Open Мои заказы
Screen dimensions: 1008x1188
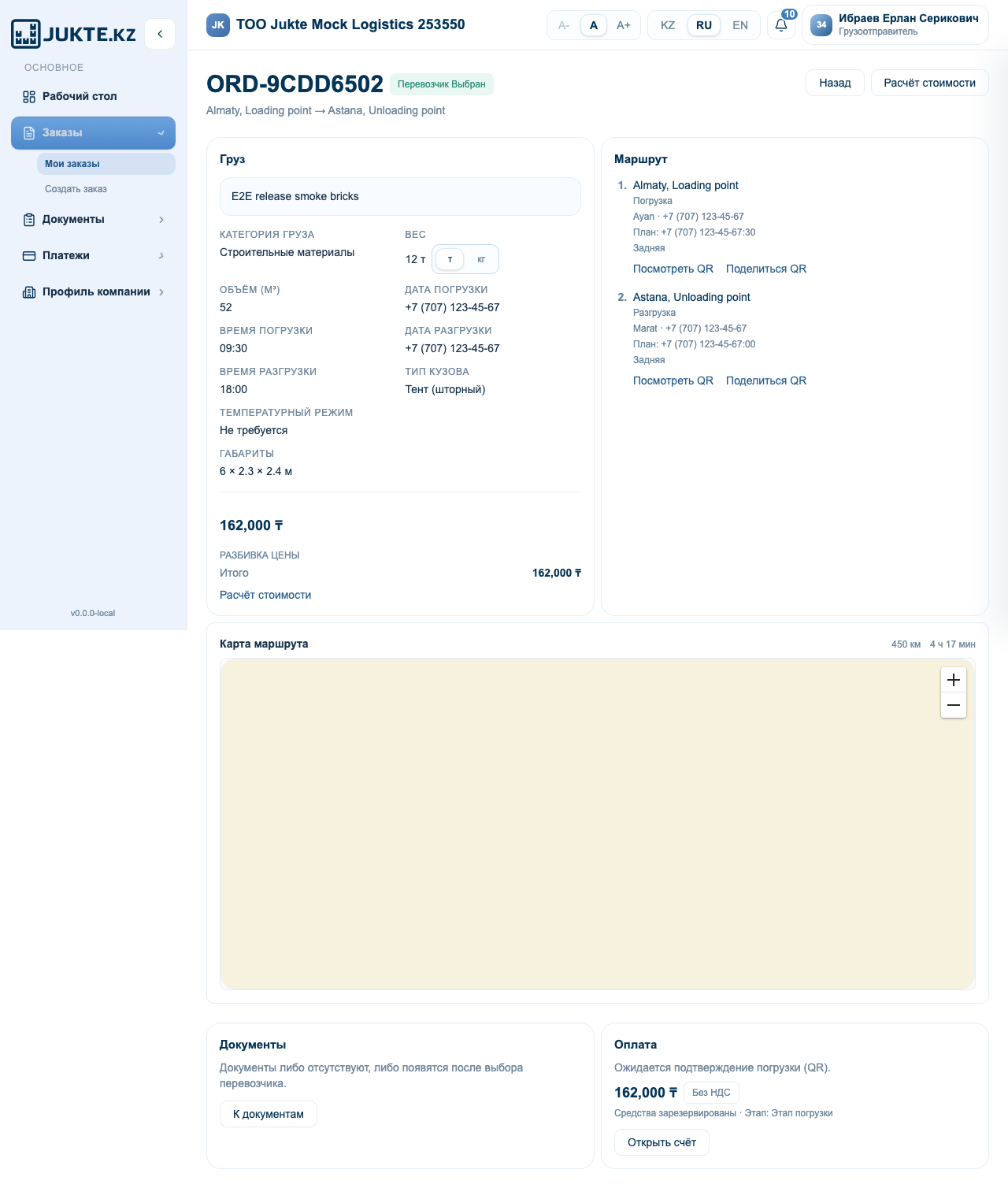click(x=106, y=164)
